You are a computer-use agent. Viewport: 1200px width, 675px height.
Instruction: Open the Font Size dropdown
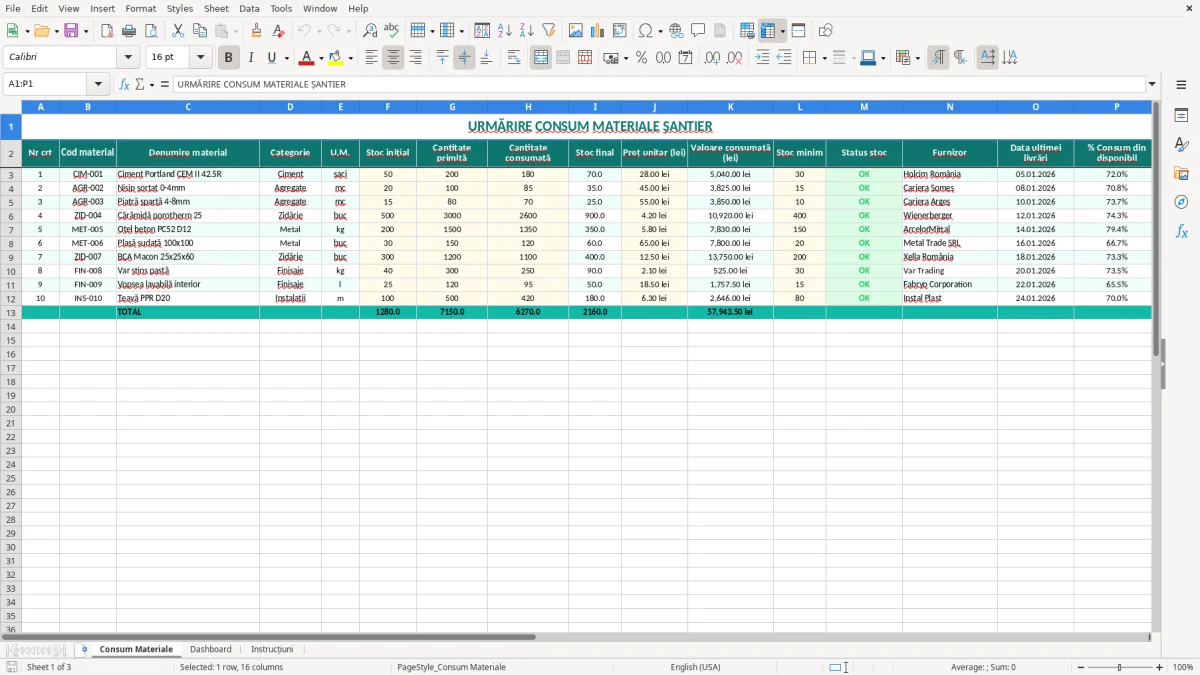(200, 58)
